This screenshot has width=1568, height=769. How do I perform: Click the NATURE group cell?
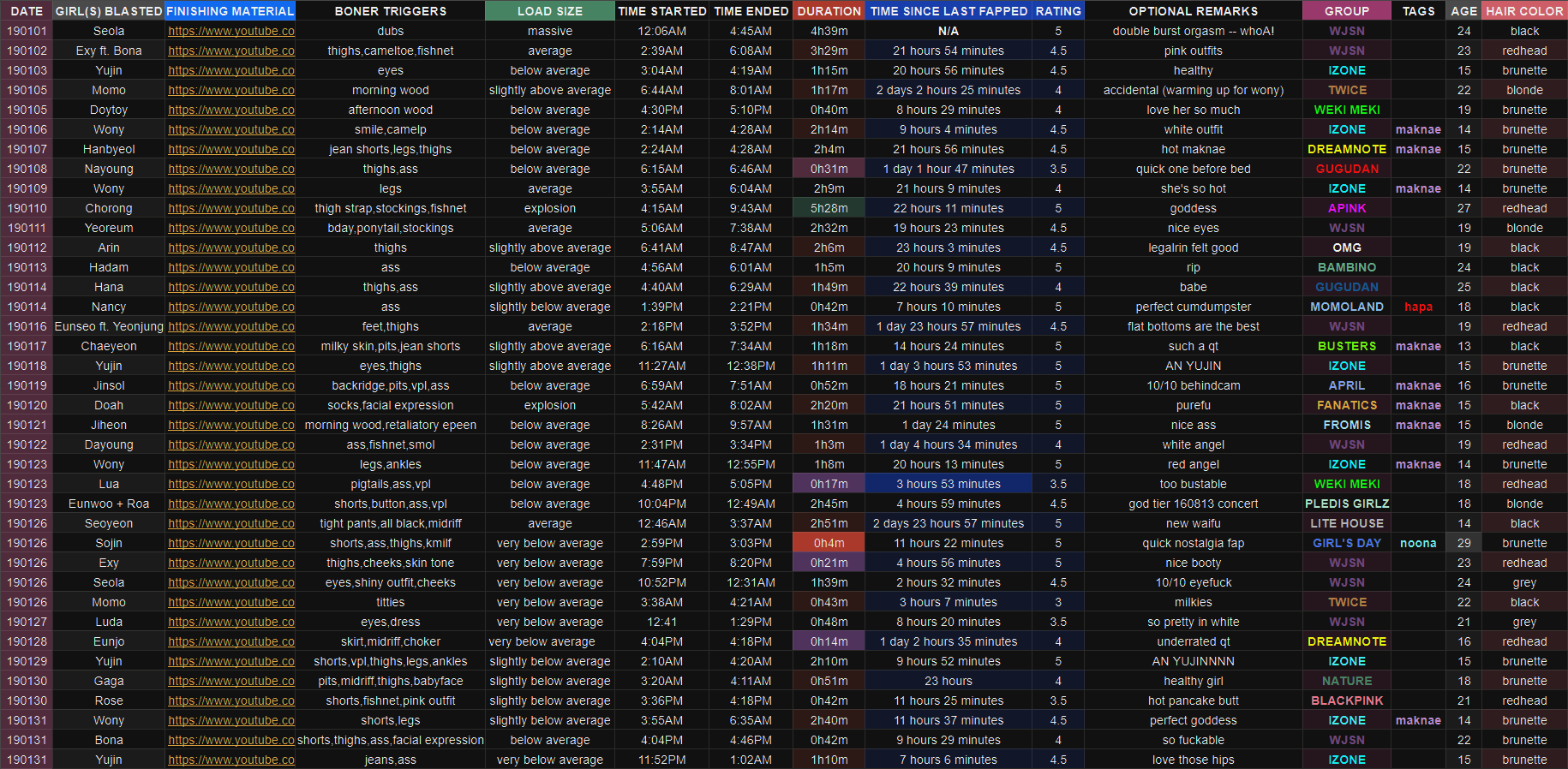click(x=1347, y=681)
